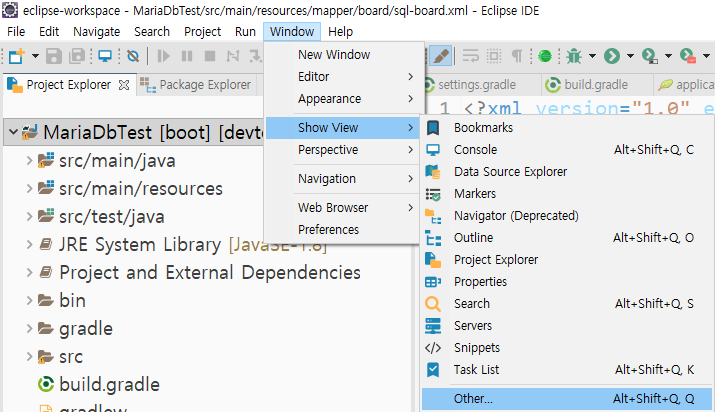Expand Project and External Dependencies
Screen dimensions: 715x412
coord(29,273)
